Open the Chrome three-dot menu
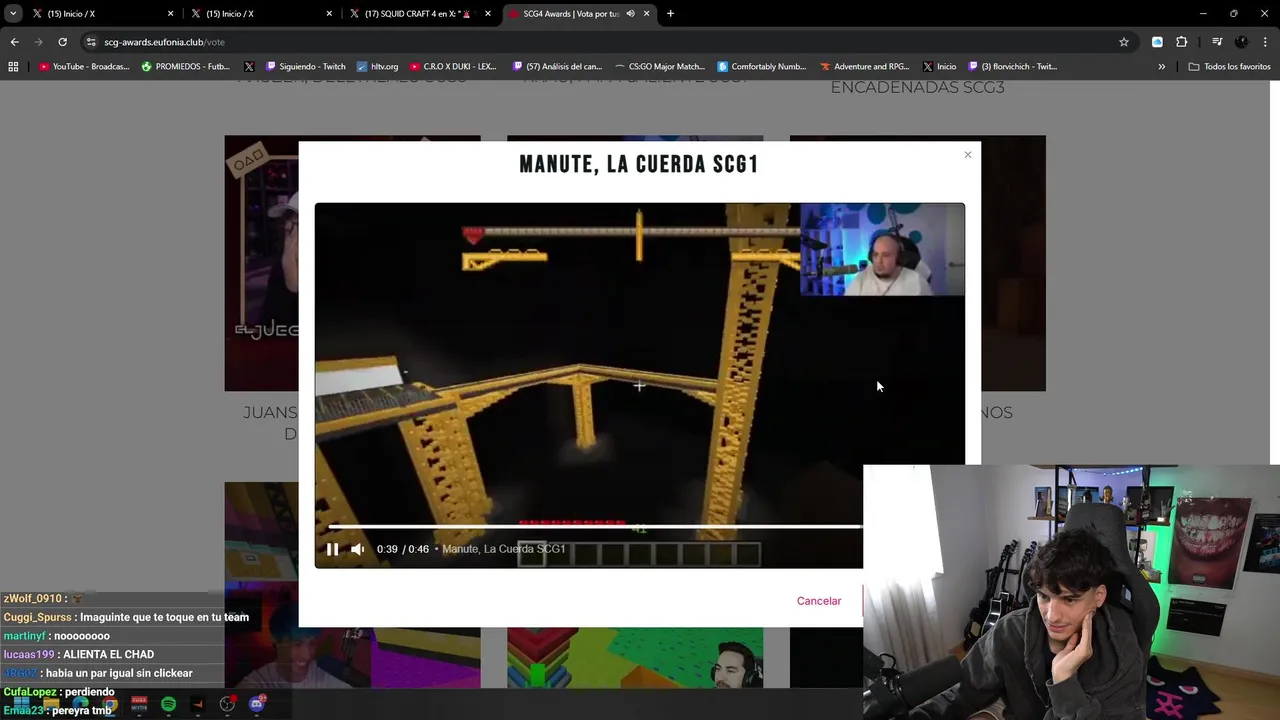 pyautogui.click(x=1266, y=42)
